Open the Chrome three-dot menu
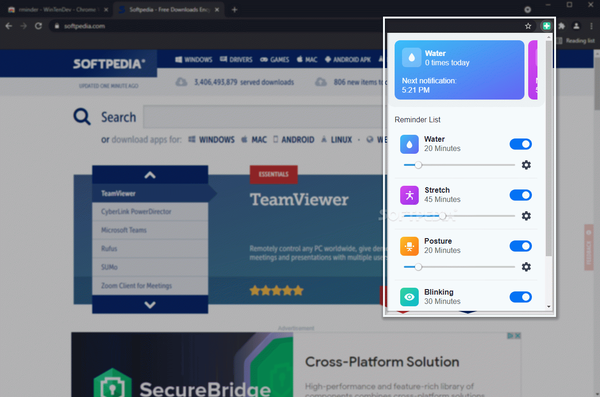The width and height of the screenshot is (600, 397). (591, 26)
